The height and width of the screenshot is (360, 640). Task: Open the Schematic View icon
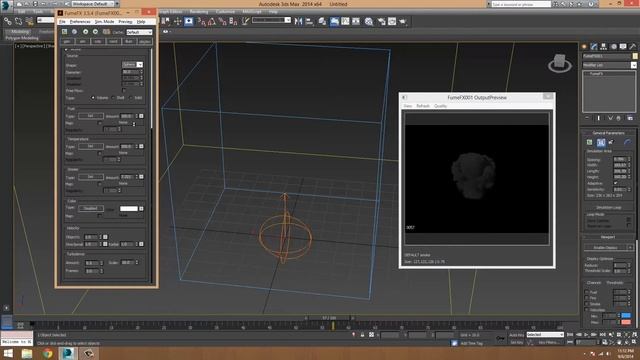[x=356, y=21]
